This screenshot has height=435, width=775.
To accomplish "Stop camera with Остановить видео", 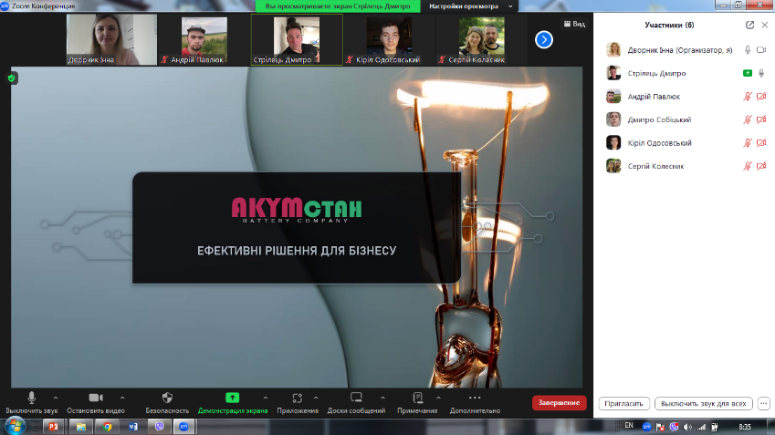I will click(96, 397).
